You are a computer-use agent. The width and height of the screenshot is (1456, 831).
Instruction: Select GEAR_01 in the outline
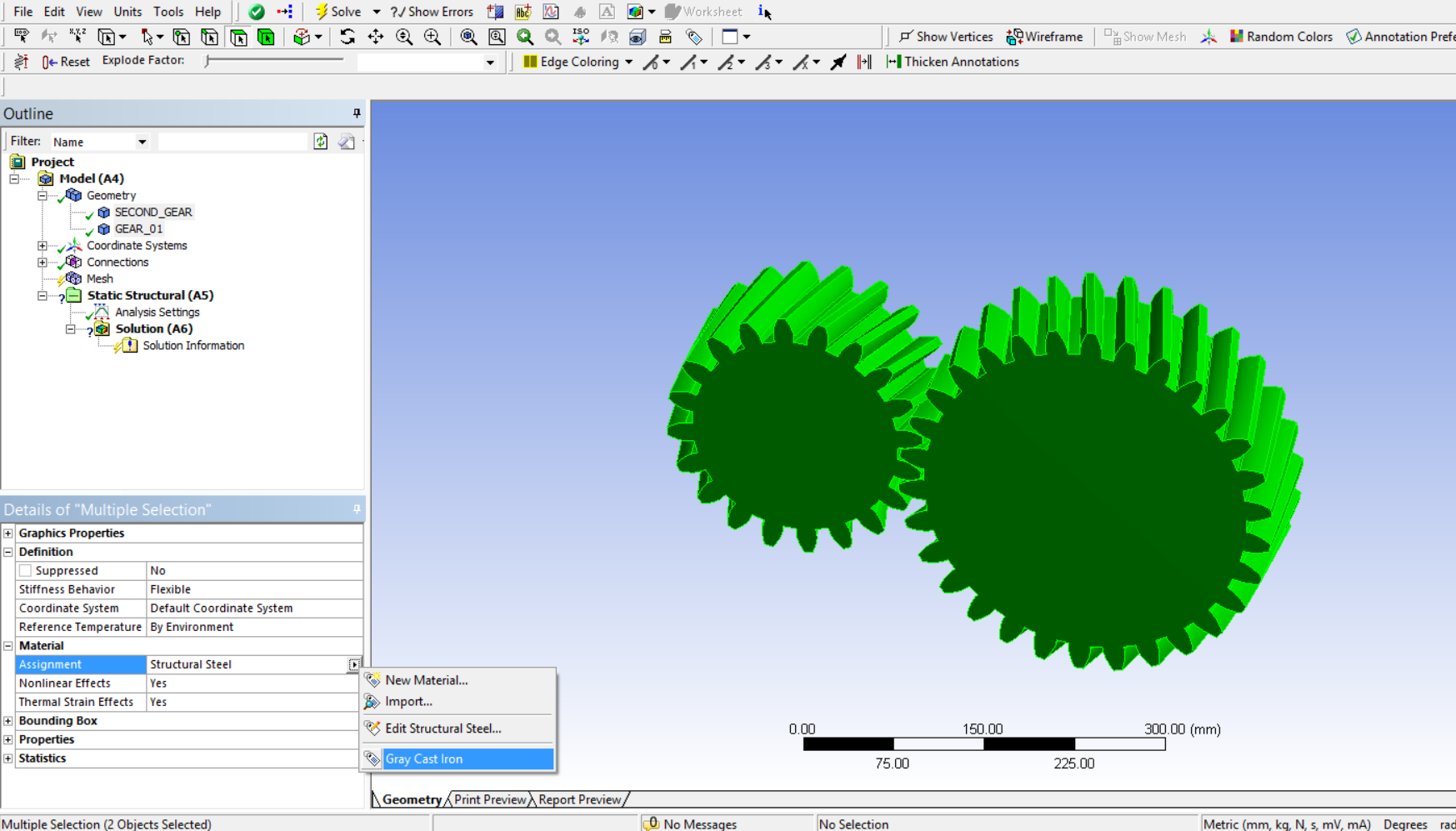coord(138,228)
